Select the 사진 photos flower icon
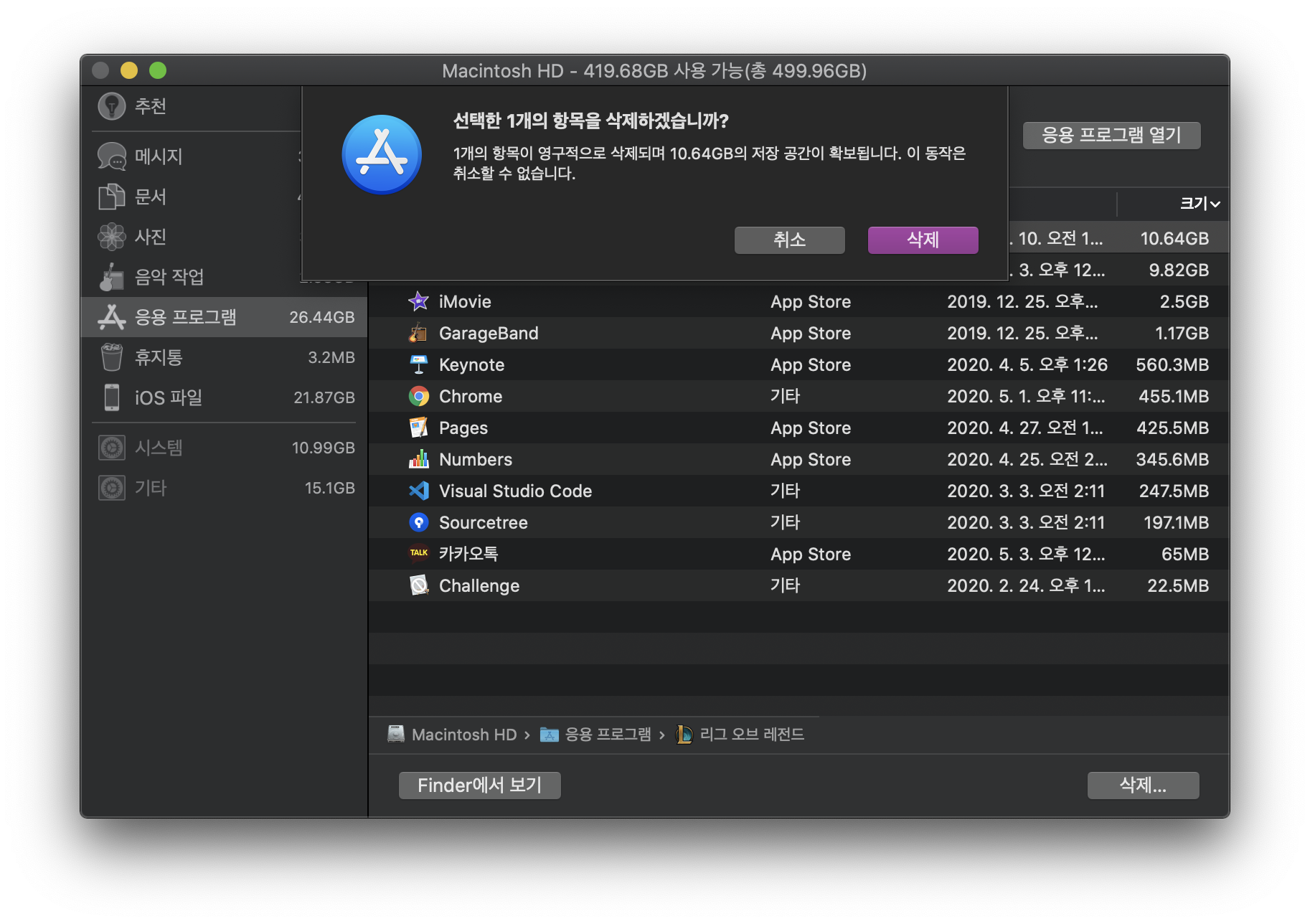The image size is (1310, 924). tap(112, 237)
